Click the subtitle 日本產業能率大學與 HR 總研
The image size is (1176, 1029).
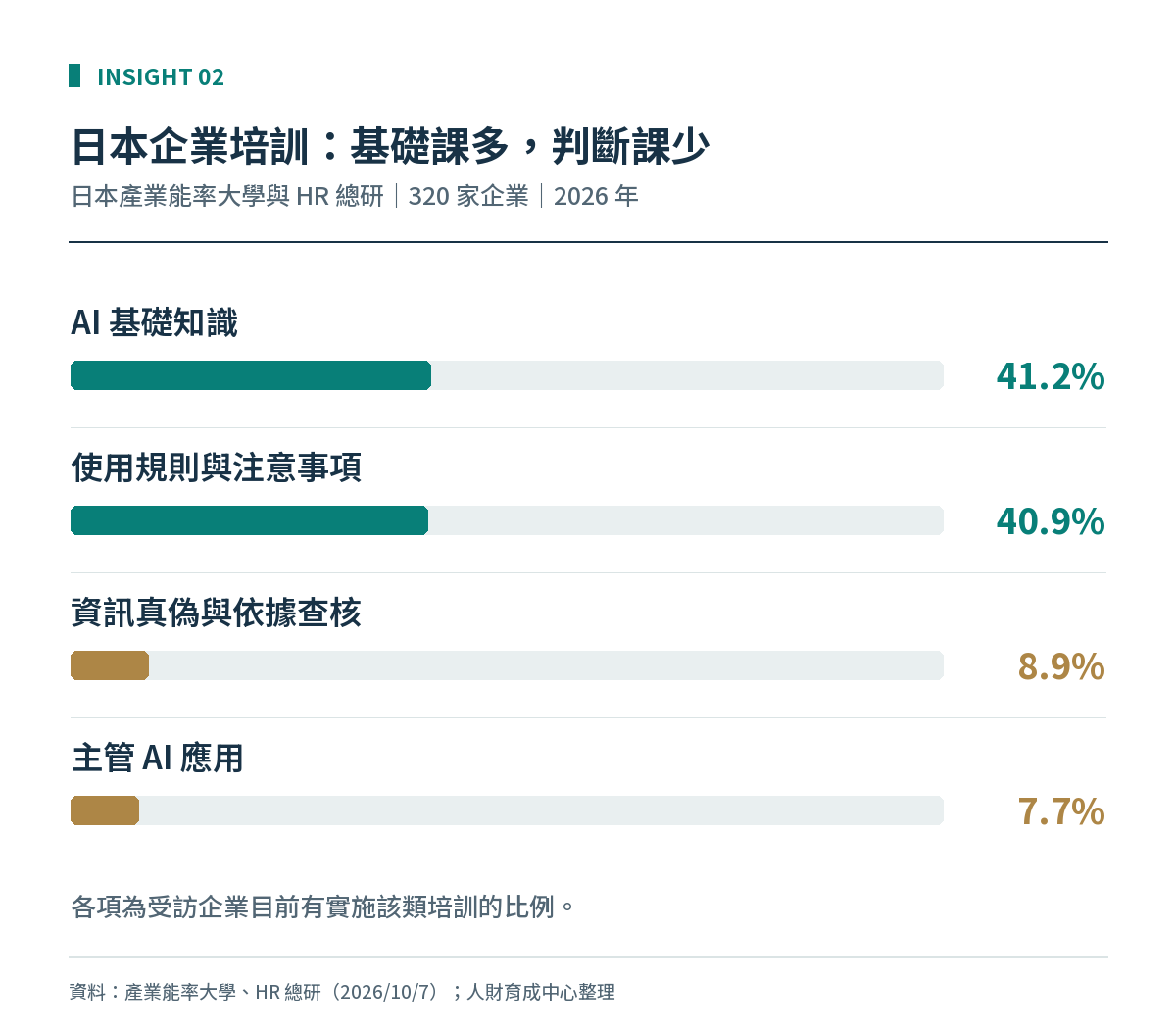[227, 196]
